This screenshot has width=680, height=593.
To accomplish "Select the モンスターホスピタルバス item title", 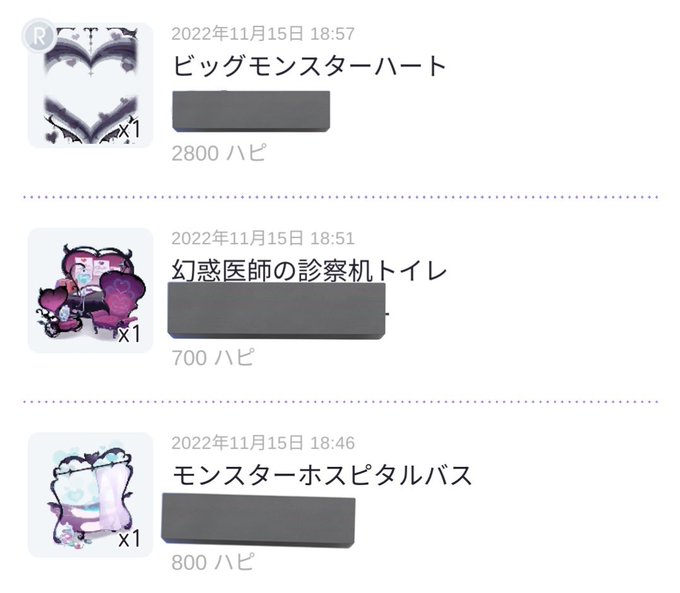I will (322, 475).
